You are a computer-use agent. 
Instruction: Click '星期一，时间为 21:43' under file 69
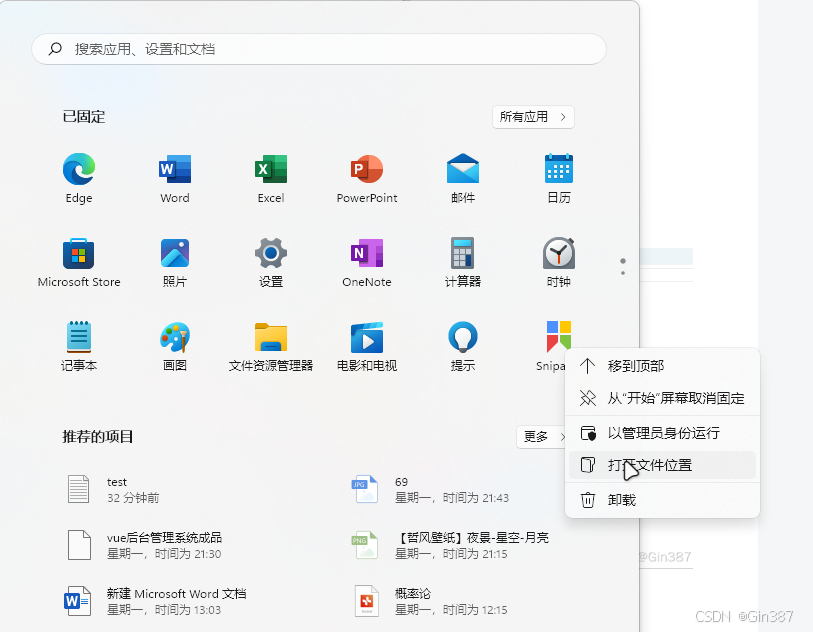coord(452,498)
